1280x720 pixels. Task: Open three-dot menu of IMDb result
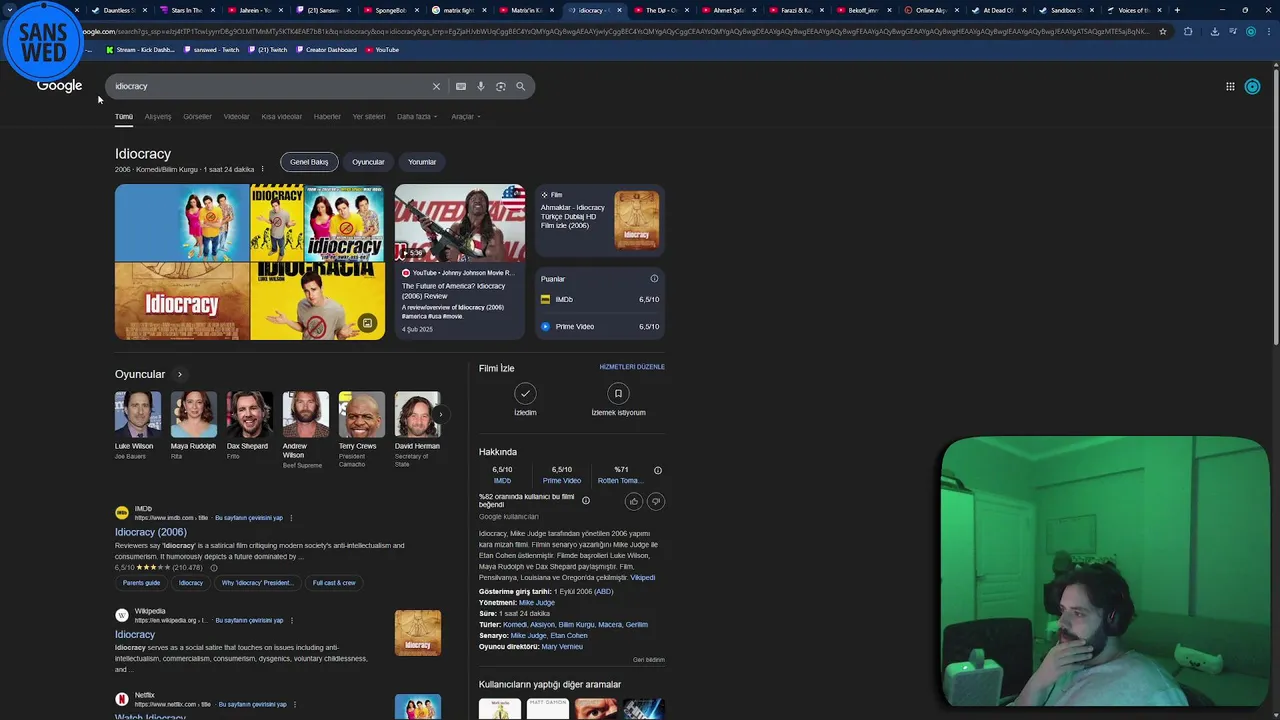pos(291,518)
